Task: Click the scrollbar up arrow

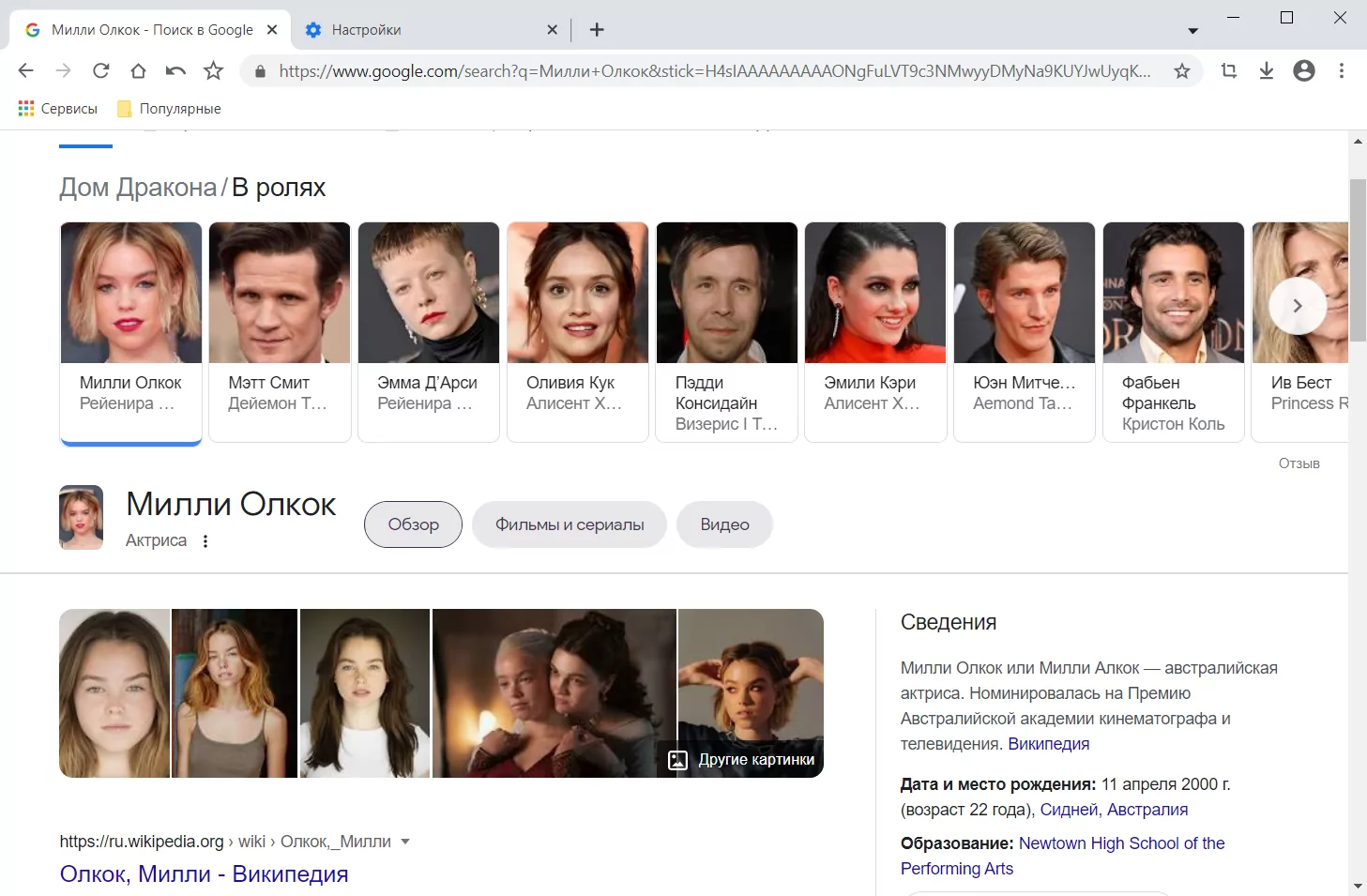Action: (1358, 141)
